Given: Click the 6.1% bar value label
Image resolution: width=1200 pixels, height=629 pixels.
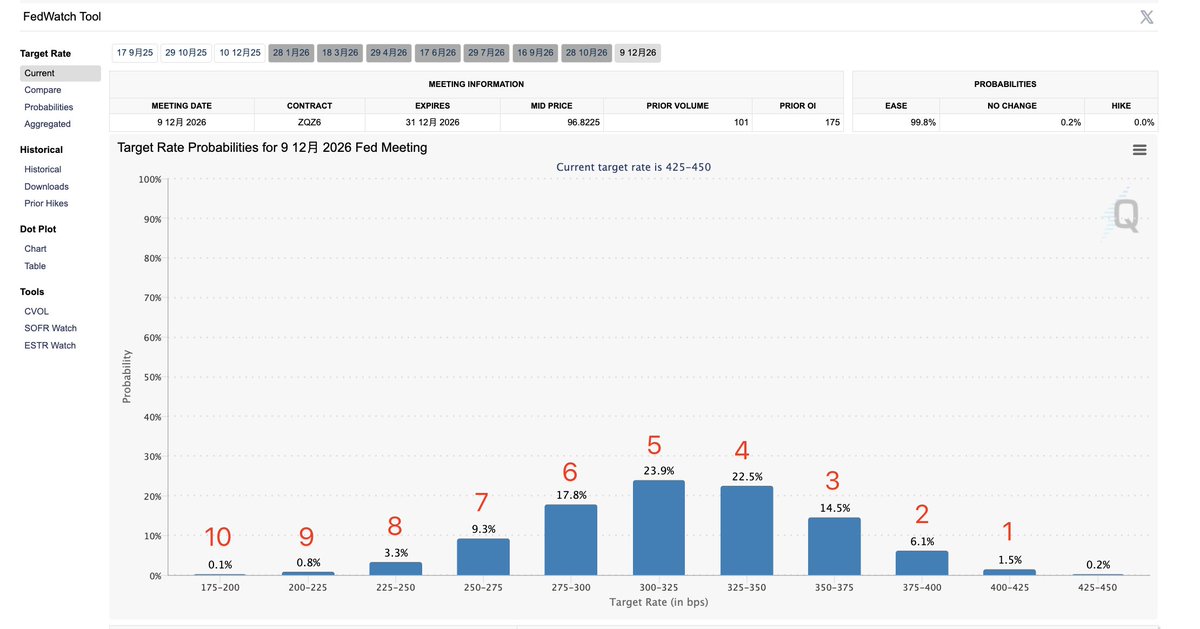Looking at the screenshot, I should (922, 541).
